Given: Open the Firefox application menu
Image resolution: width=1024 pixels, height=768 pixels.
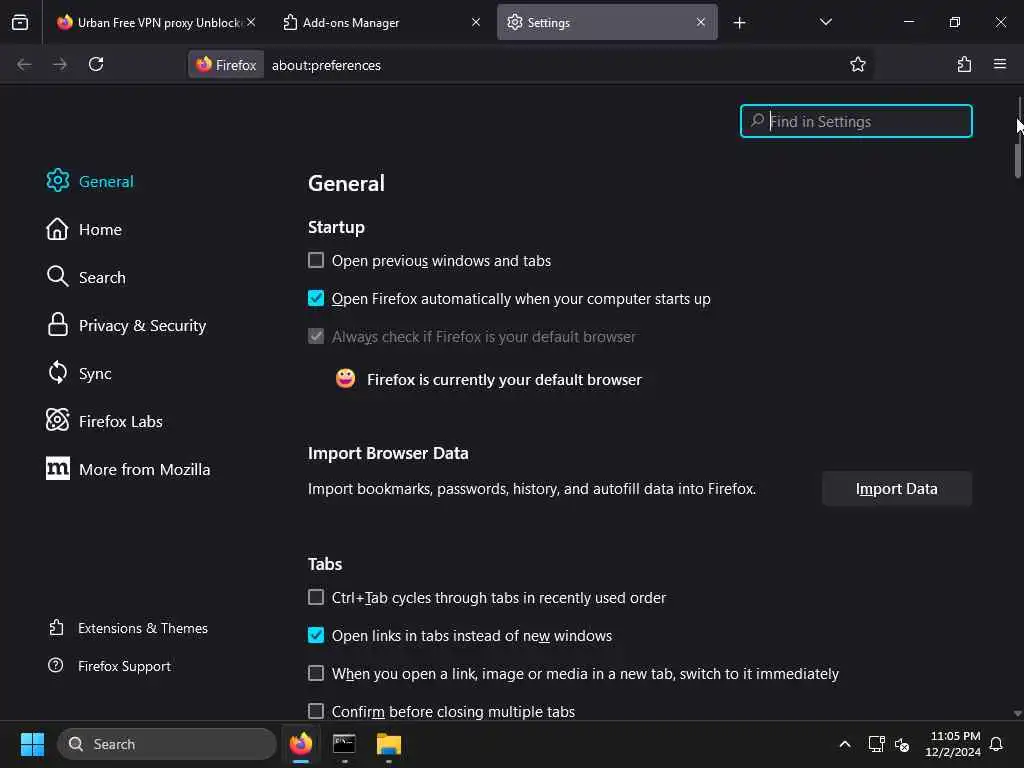Looking at the screenshot, I should [1000, 64].
